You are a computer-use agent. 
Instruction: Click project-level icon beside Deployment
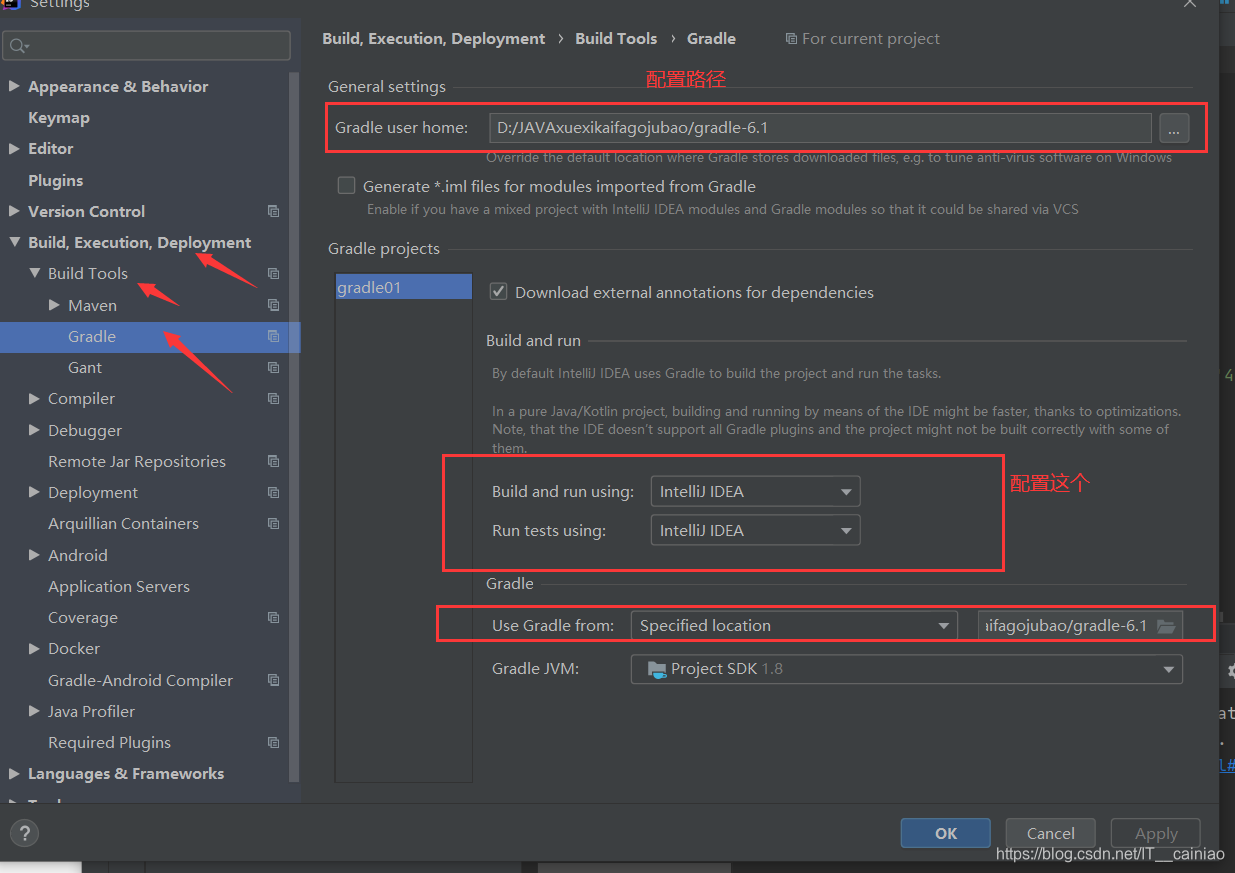click(273, 492)
